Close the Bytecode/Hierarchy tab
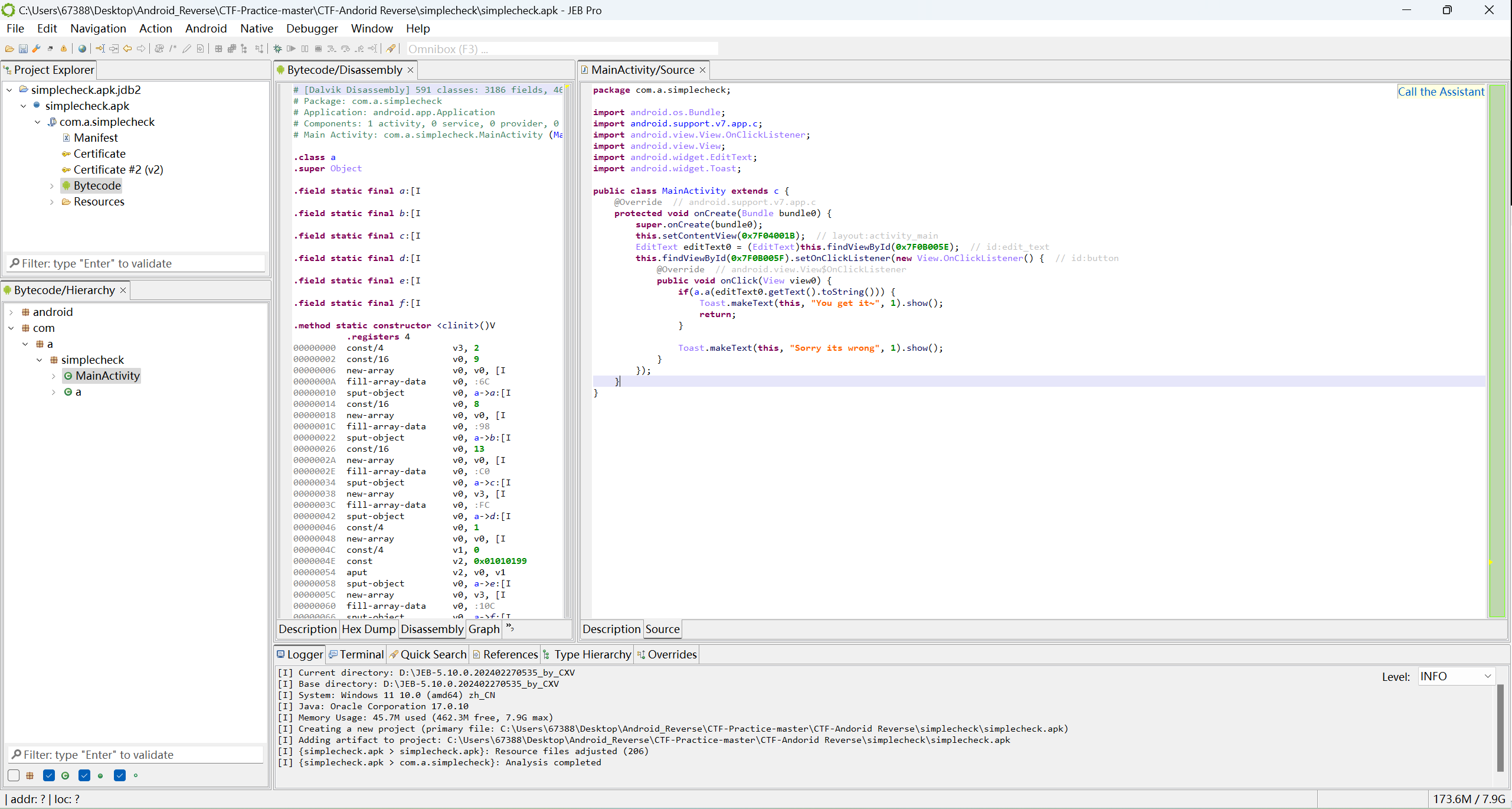The height and width of the screenshot is (809, 1512). coord(123,290)
